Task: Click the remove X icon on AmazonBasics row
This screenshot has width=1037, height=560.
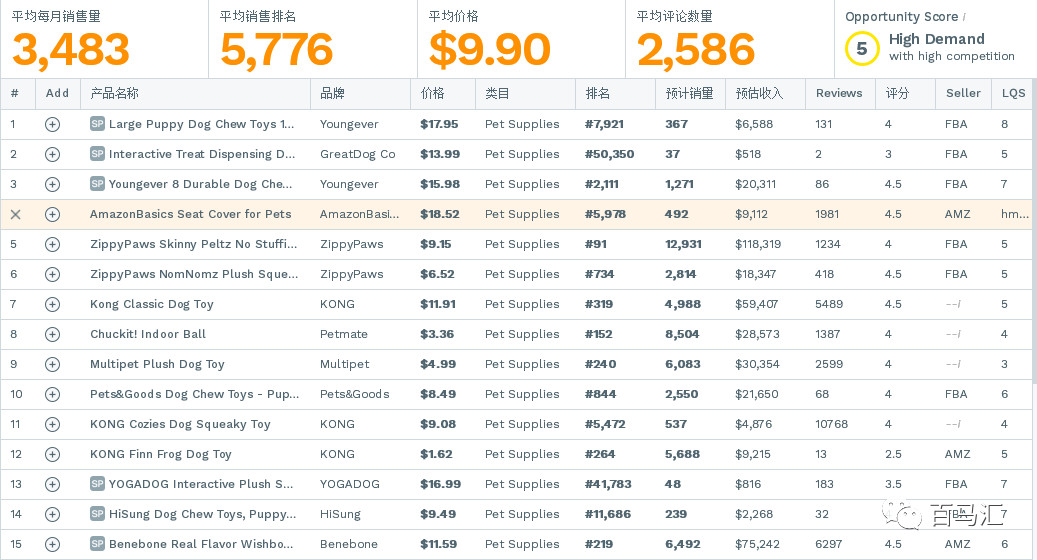Action: 15,215
